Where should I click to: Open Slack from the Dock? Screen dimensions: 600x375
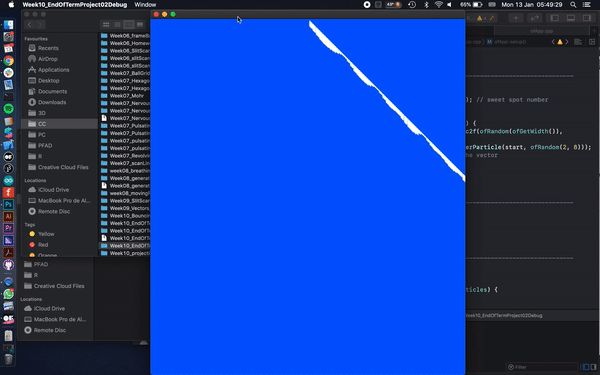pos(8,73)
